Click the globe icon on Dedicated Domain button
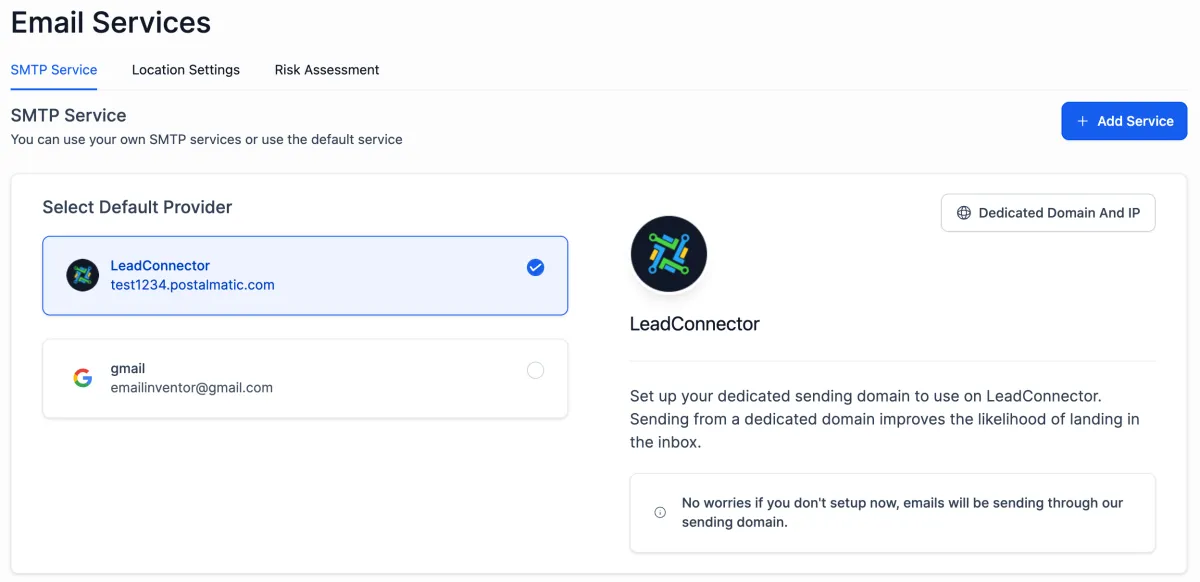Screen dimensions: 1200x582 (x=964, y=213)
